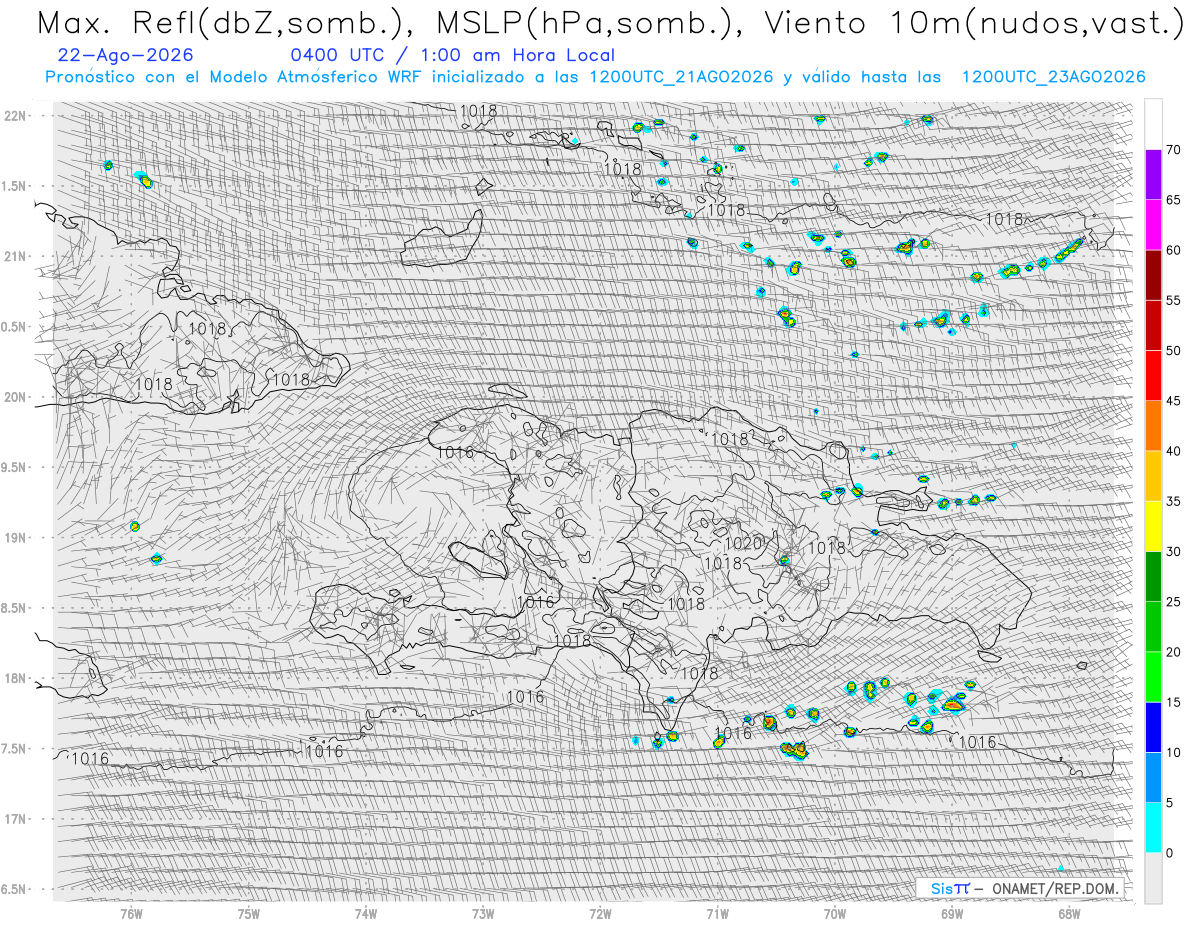Click the '72W' longitude axis label
1200x927 pixels.
point(600,914)
